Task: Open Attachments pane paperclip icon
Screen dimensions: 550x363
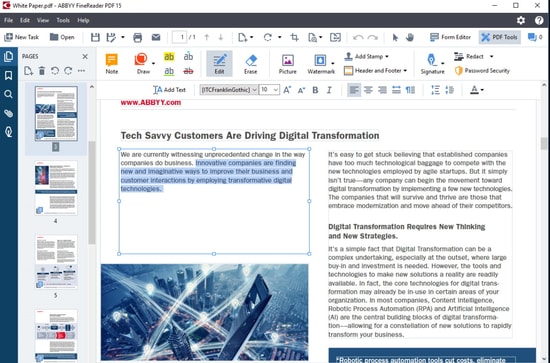Action: tap(8, 113)
